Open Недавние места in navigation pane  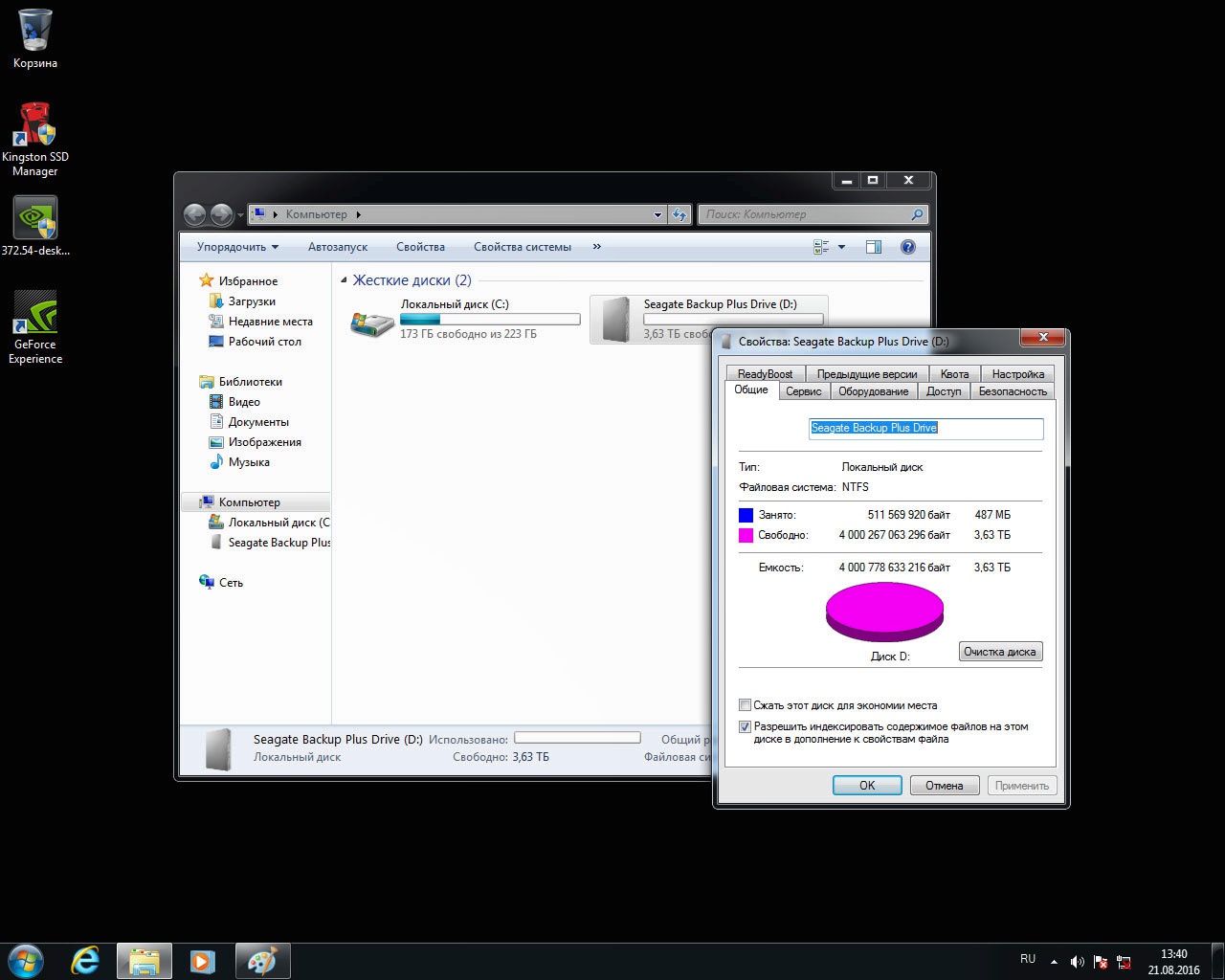(x=270, y=322)
